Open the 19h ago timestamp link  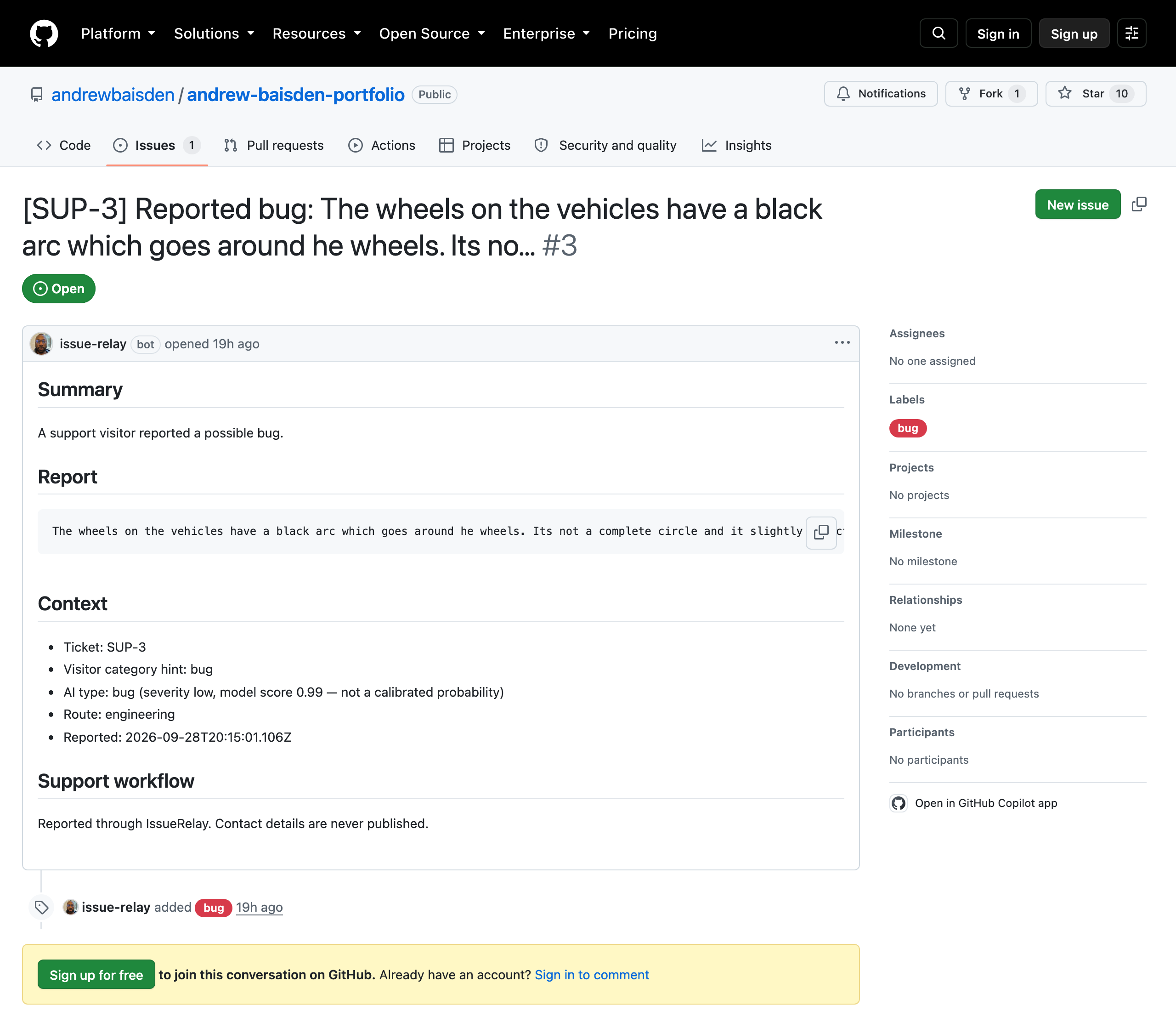[x=260, y=907]
